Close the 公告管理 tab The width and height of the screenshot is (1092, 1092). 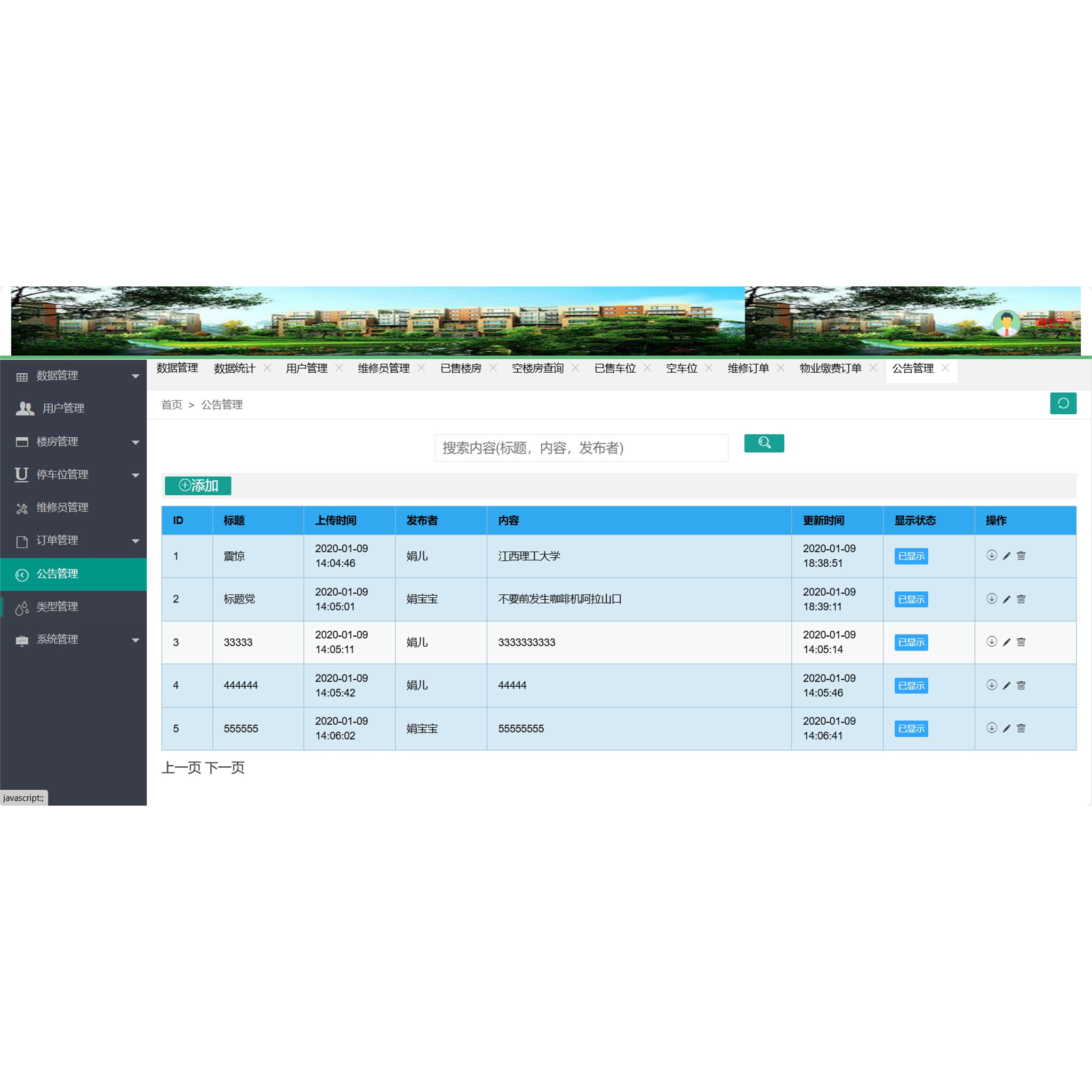coord(945,367)
